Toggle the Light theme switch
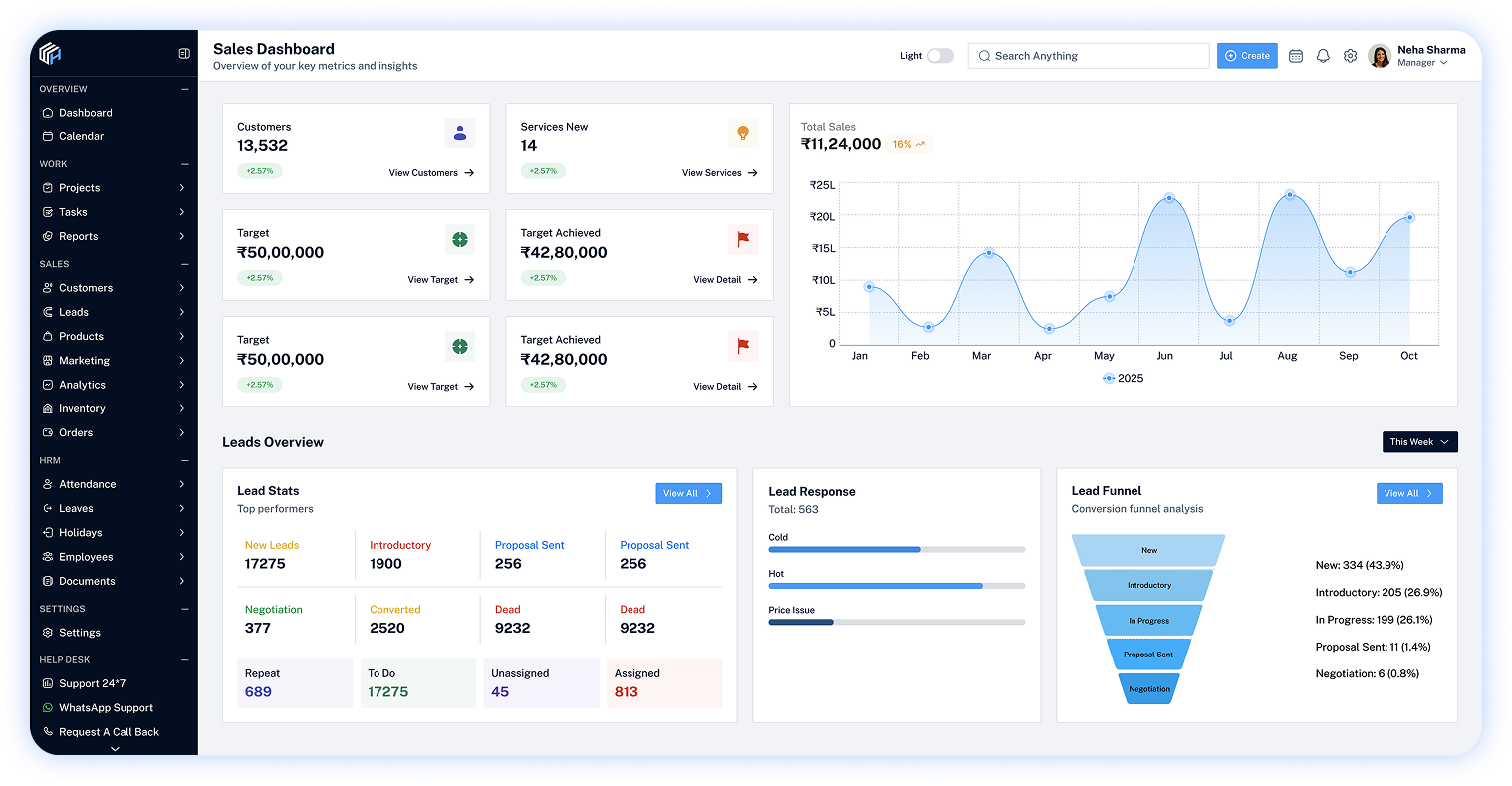Screen dimensions: 1512x786 940,56
